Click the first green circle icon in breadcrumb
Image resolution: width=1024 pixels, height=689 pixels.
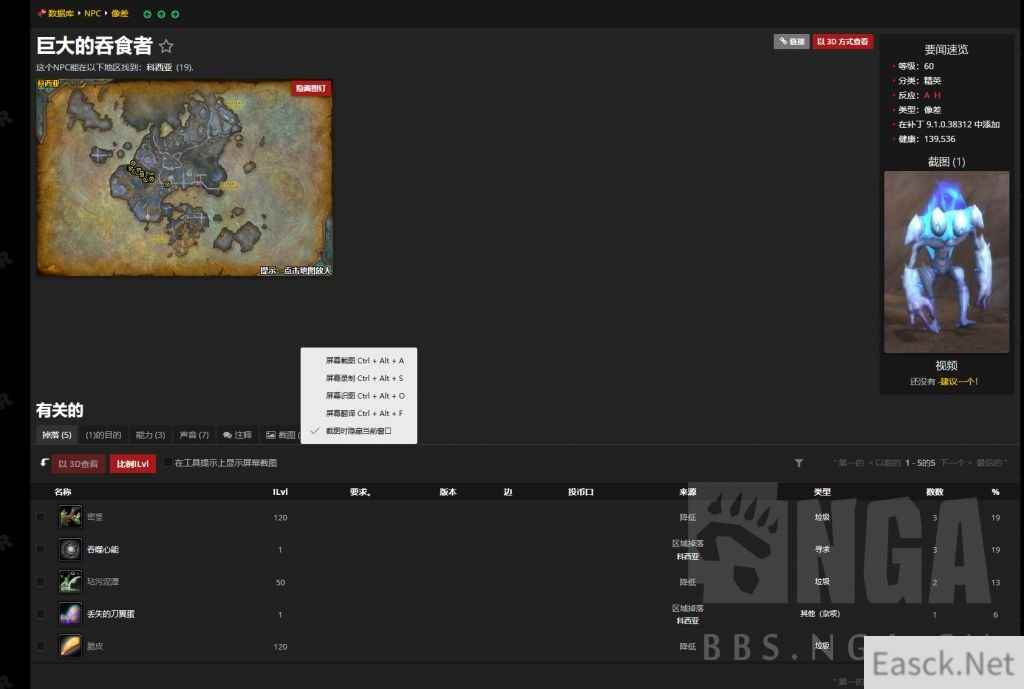pos(147,14)
